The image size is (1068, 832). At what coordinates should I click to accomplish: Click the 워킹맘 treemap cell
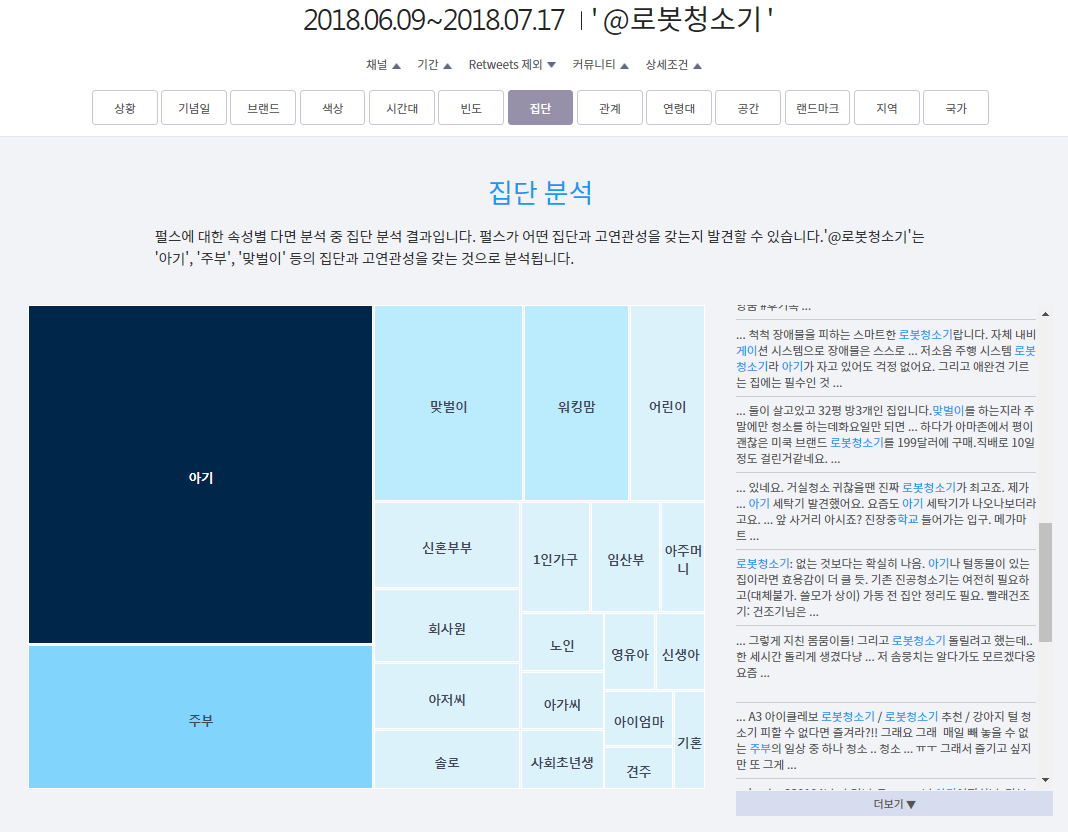[x=576, y=406]
